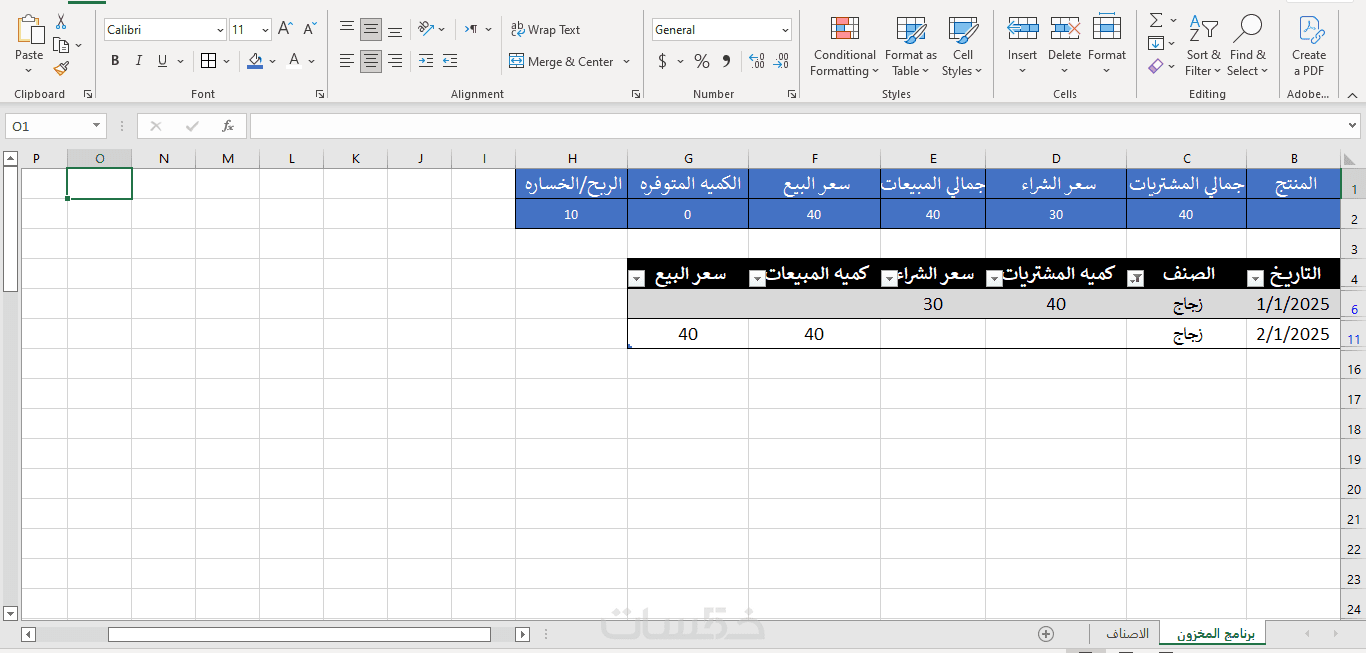The image size is (1366, 653).
Task: Click the Fill Color bucket icon
Action: click(x=255, y=61)
